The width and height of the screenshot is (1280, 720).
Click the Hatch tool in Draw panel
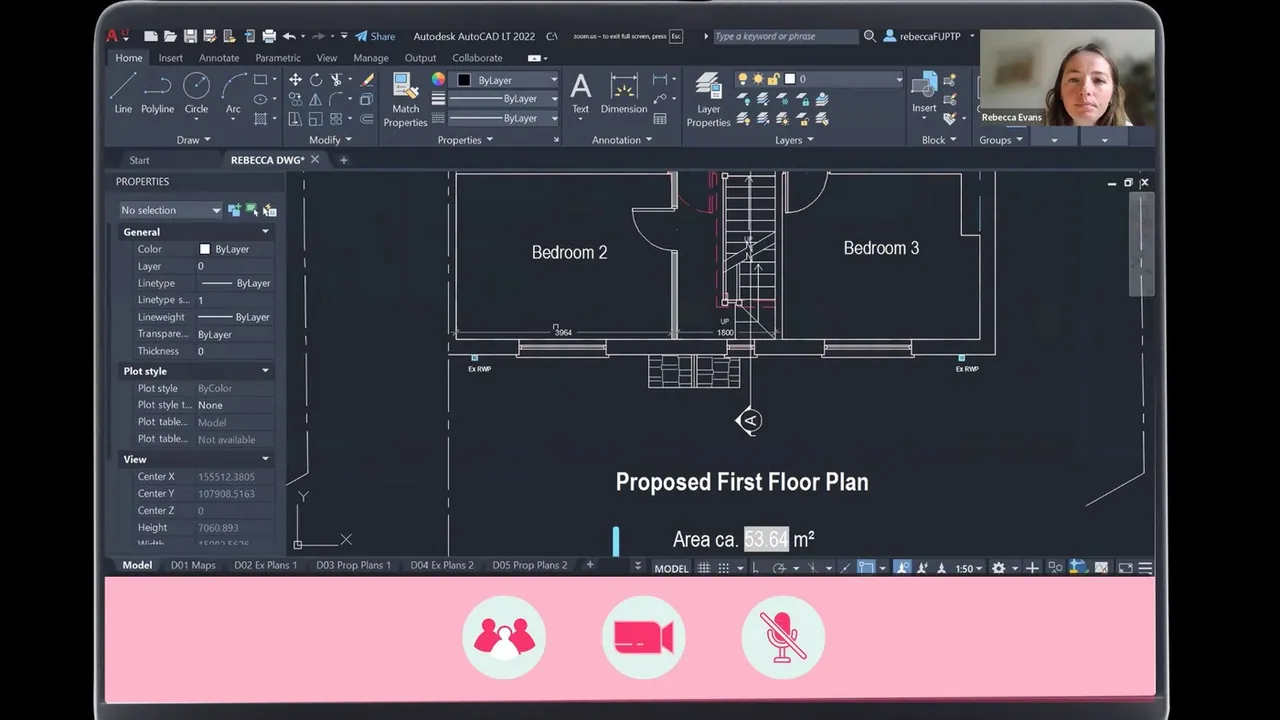point(261,118)
